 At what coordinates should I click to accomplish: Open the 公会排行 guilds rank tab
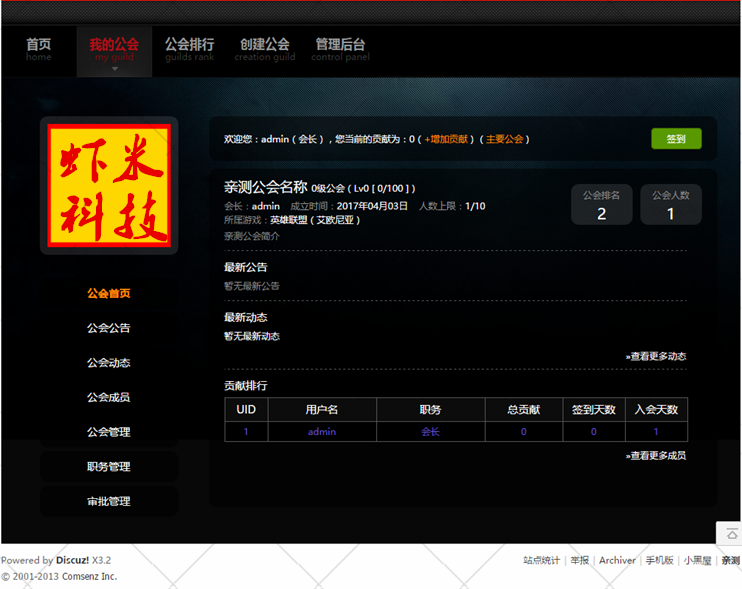[189, 50]
